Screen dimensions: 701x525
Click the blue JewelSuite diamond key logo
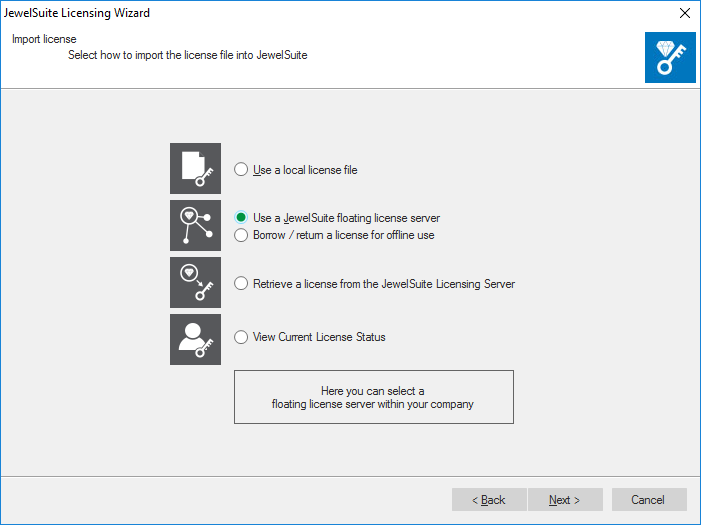[669, 55]
